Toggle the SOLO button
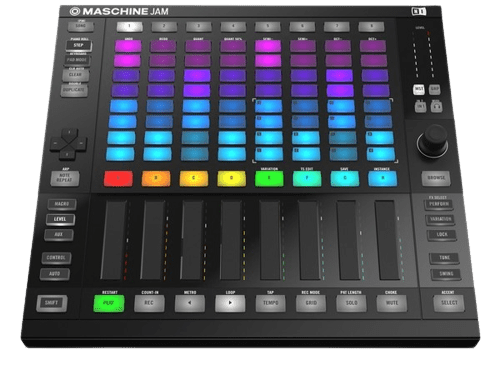 tap(351, 303)
